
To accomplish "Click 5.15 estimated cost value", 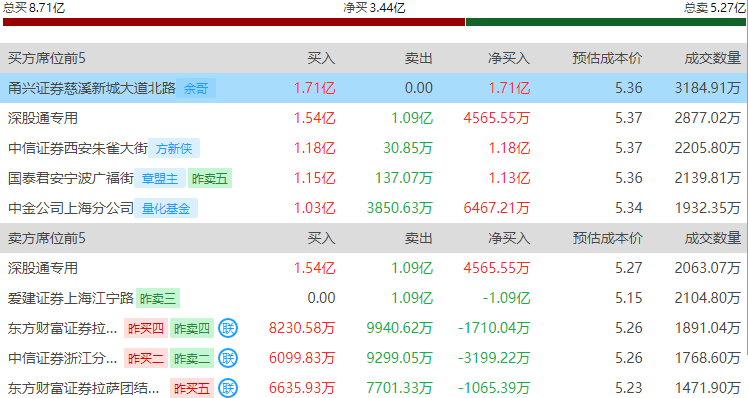I will [628, 299].
